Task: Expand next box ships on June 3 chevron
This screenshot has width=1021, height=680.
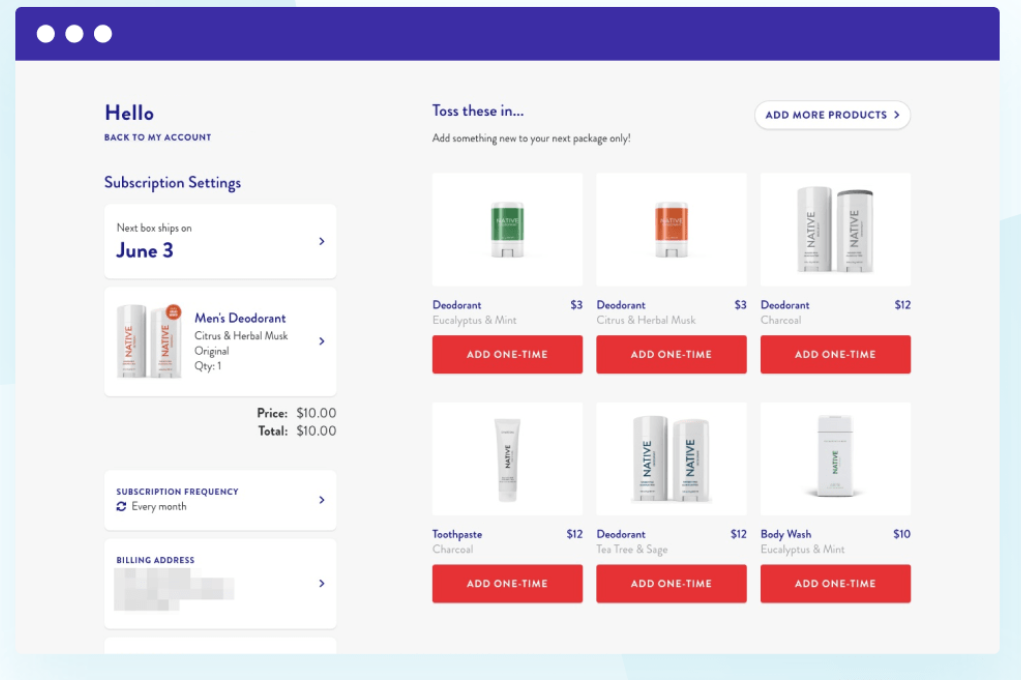Action: 322,242
